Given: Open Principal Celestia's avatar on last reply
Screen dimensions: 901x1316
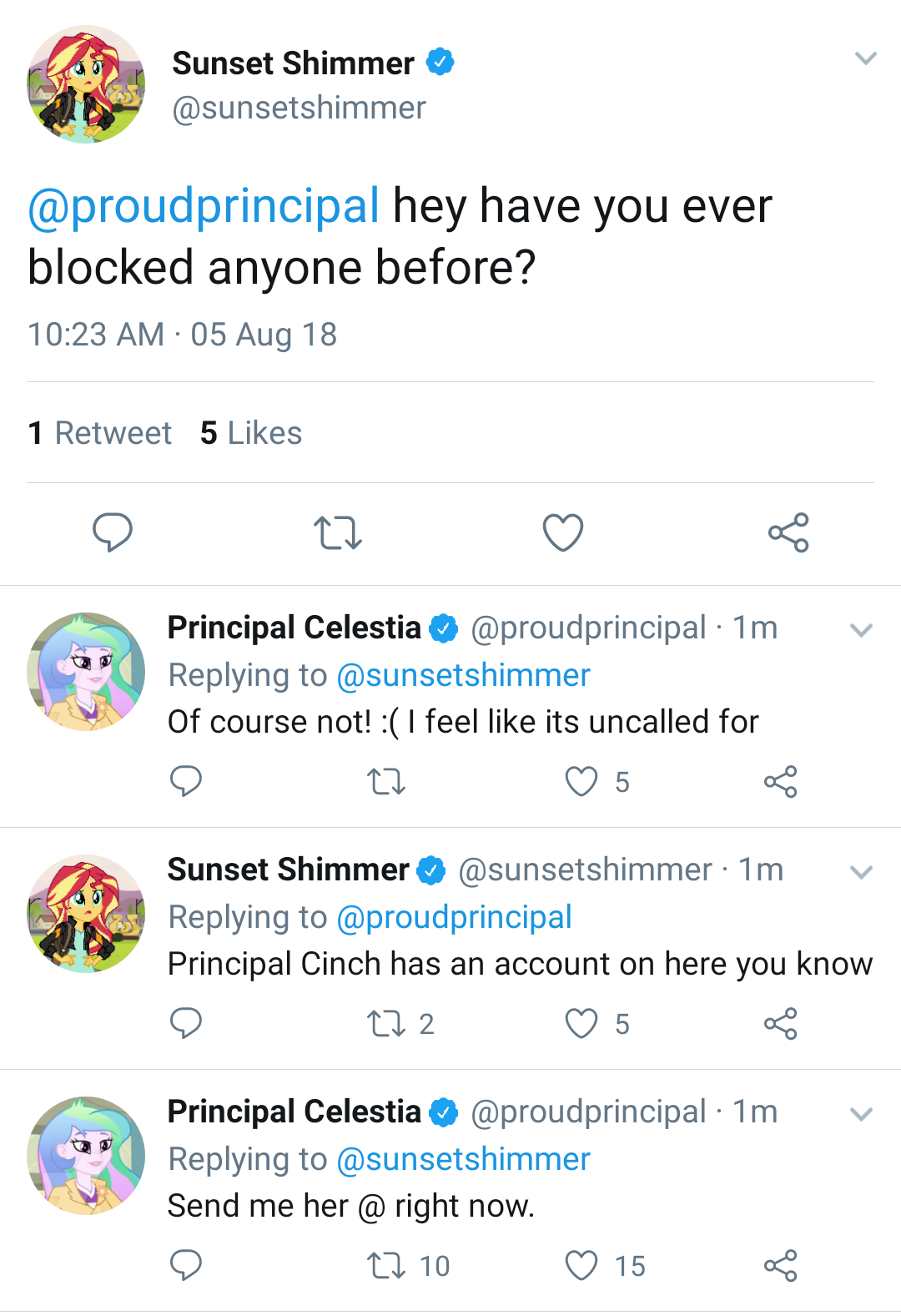Looking at the screenshot, I should pos(86,1156).
